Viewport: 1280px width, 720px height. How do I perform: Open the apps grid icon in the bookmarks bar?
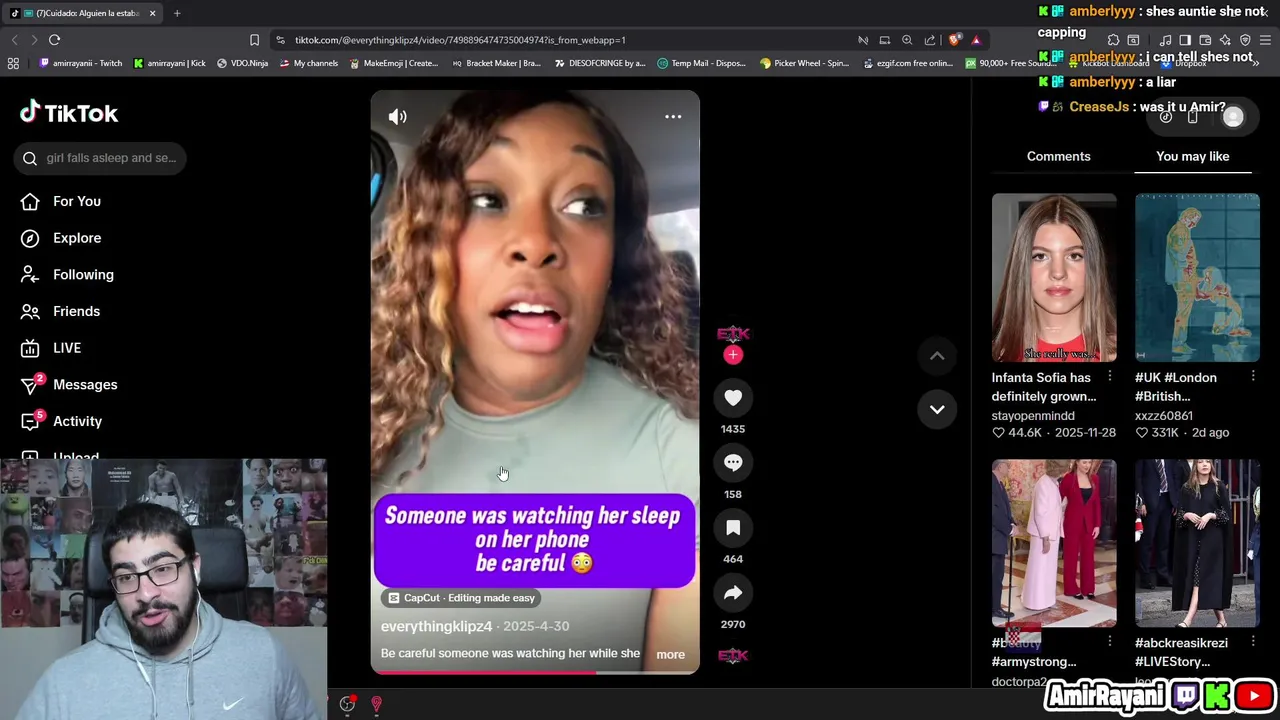click(x=13, y=63)
